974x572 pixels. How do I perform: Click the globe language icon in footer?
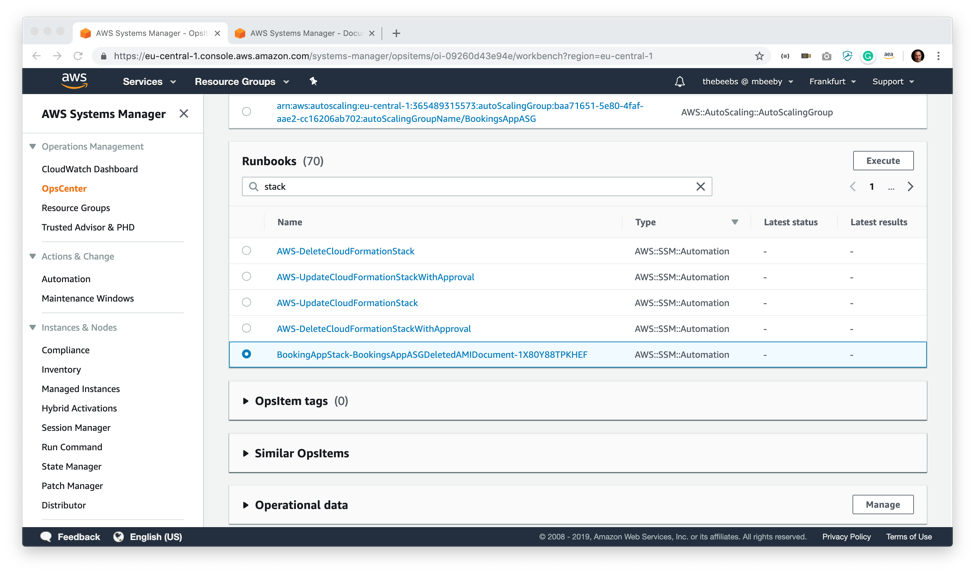tap(119, 537)
